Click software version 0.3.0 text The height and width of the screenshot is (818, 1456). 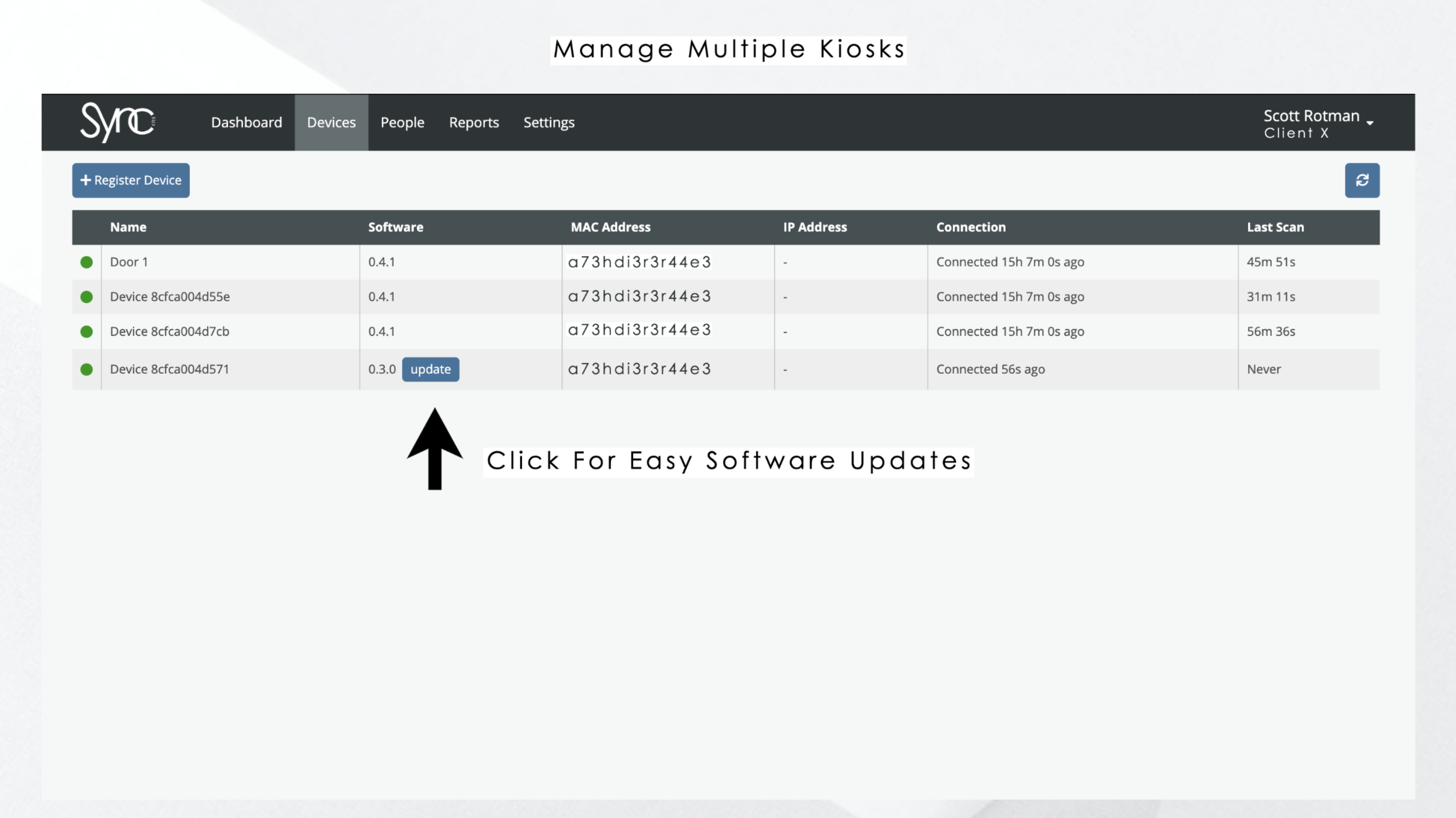click(382, 370)
